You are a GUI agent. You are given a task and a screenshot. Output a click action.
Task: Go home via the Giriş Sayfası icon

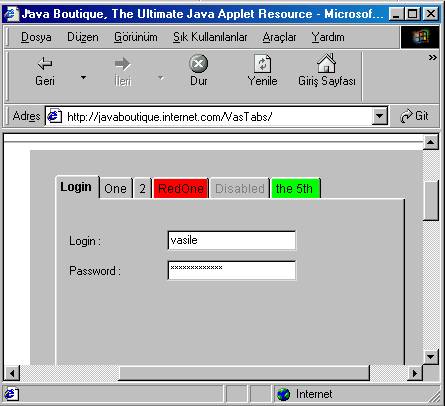tap(326, 63)
